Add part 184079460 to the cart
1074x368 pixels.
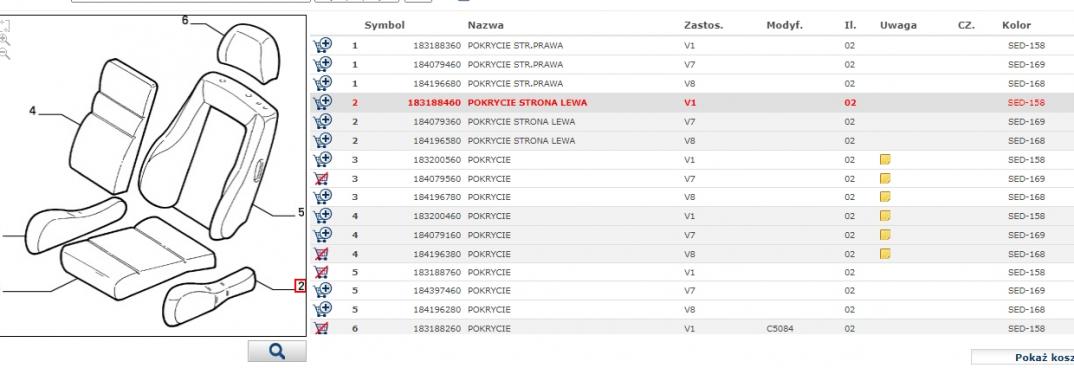322,64
